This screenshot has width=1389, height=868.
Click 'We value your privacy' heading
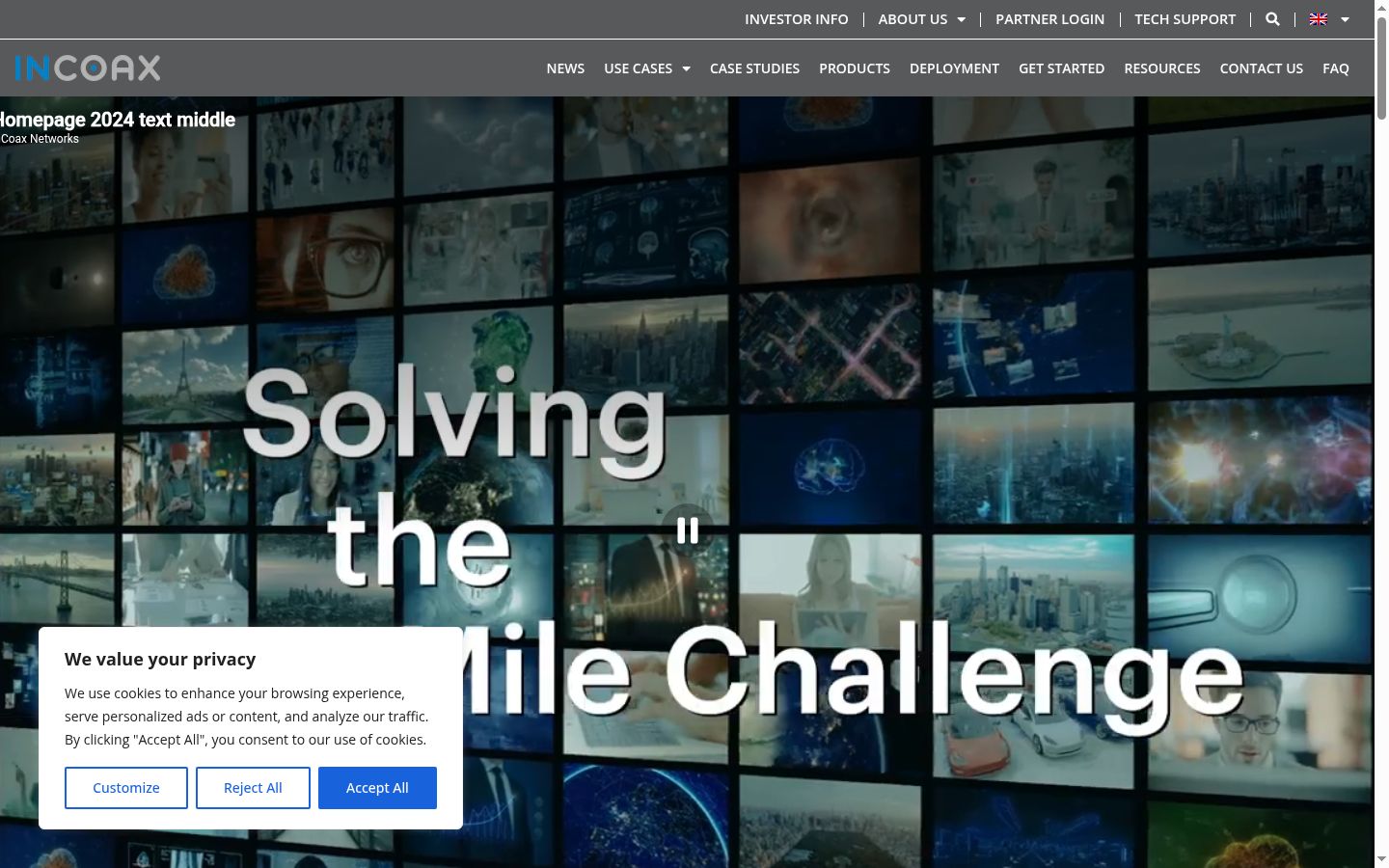tap(160, 660)
